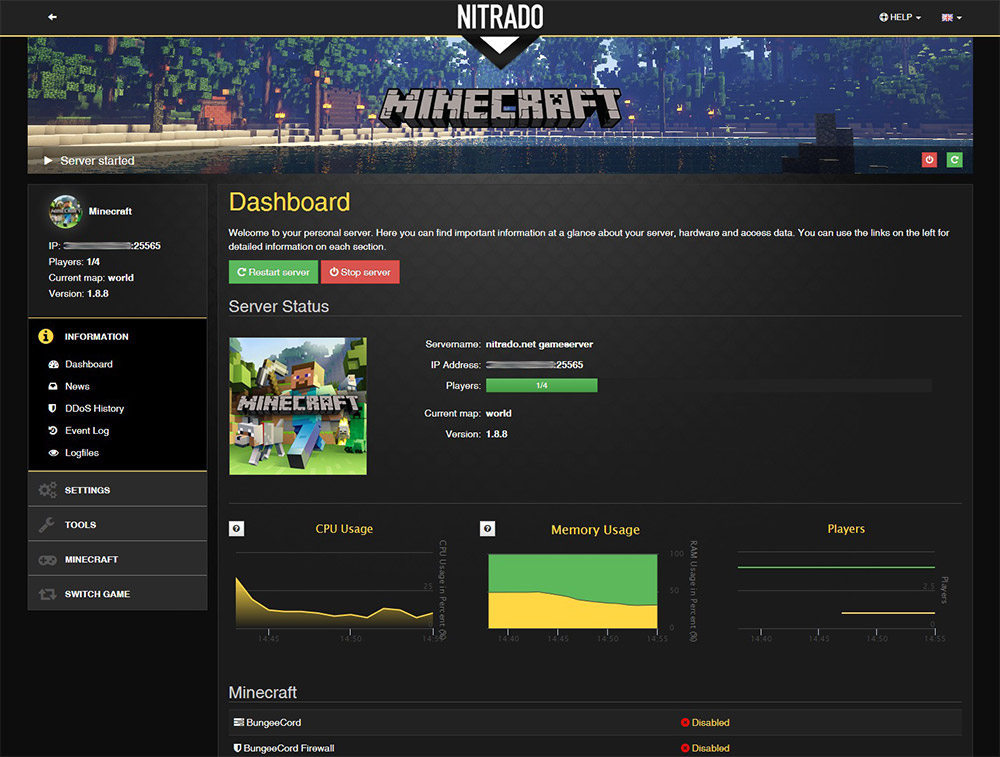Click the Players line graph

(x=836, y=590)
